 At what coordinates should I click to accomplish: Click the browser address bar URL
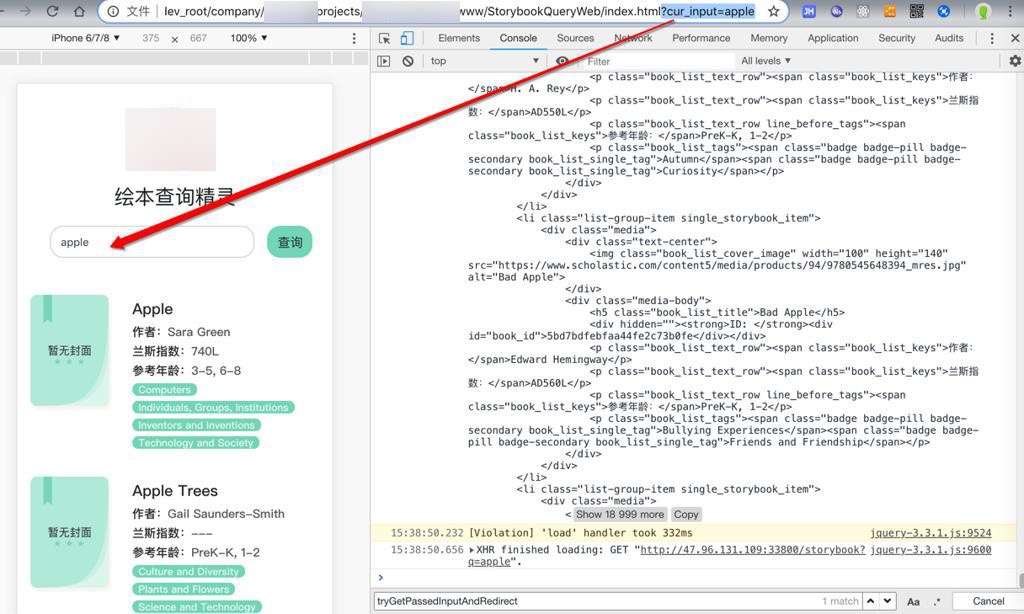pos(458,11)
